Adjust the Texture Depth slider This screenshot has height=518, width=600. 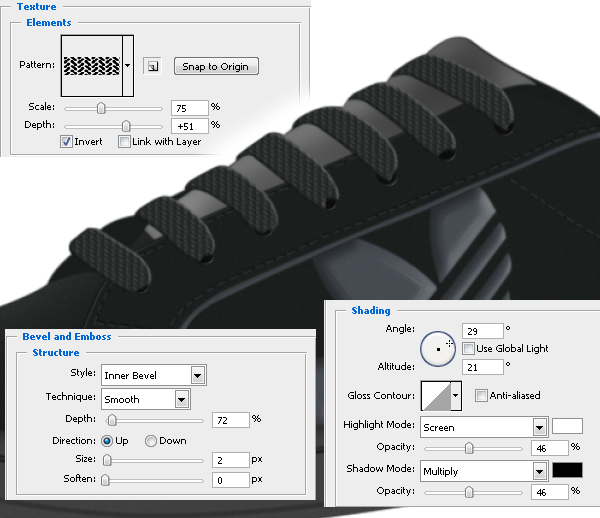point(126,126)
